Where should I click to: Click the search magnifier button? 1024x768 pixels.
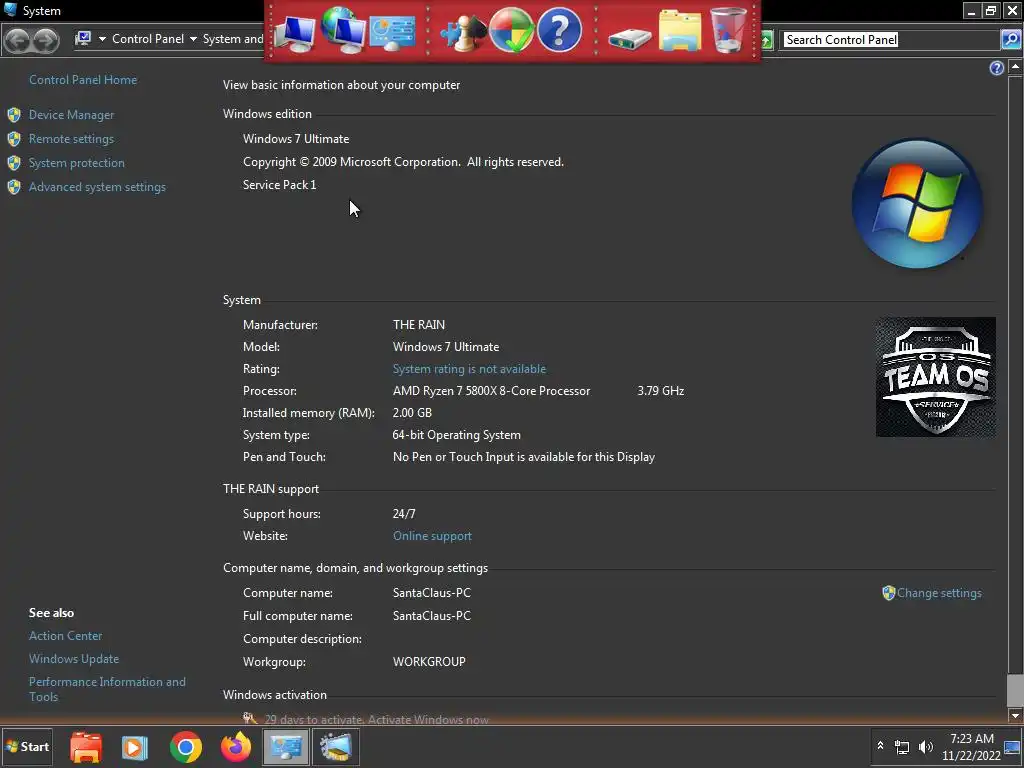[1010, 40]
